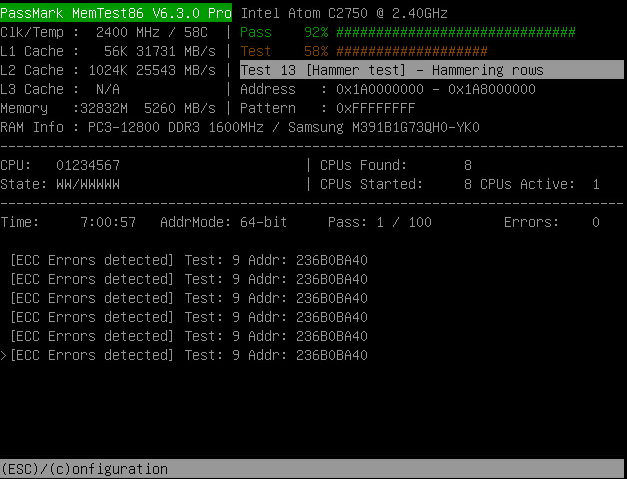Click the L1 Cache 56K 31731 MB/s line
627x479 pixels.
click(x=108, y=51)
